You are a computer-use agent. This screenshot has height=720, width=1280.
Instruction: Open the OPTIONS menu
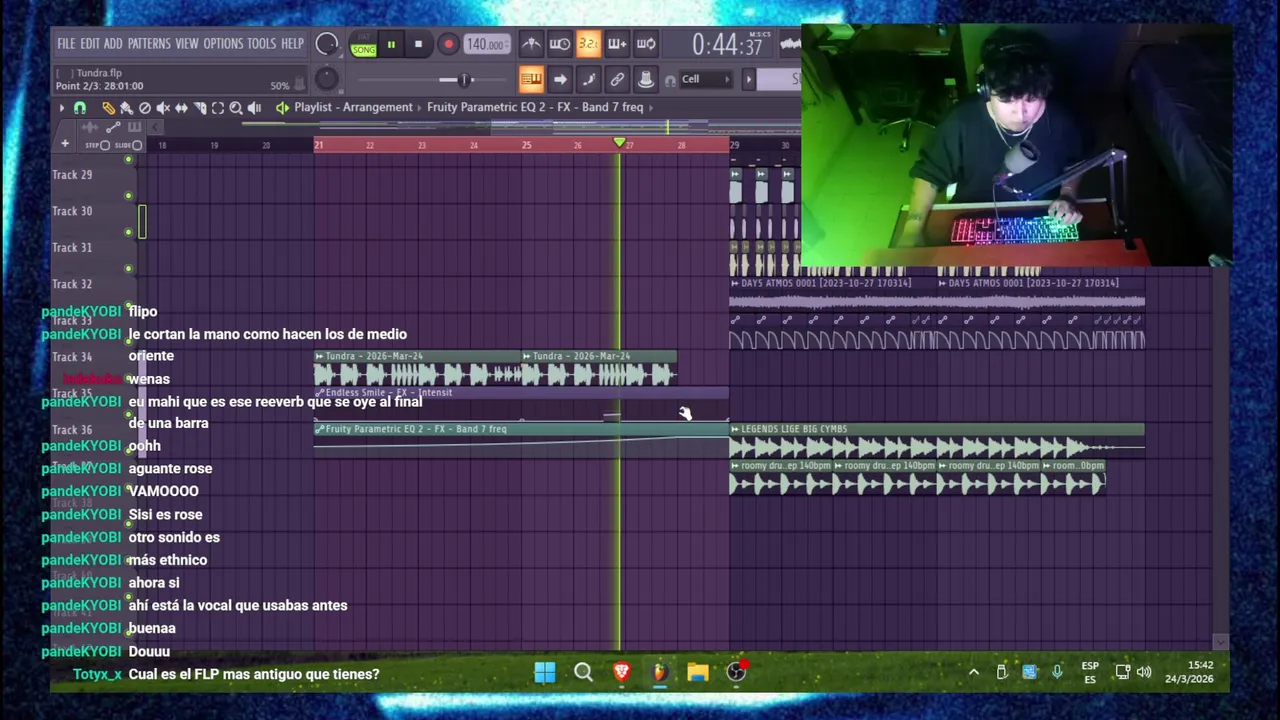point(223,44)
